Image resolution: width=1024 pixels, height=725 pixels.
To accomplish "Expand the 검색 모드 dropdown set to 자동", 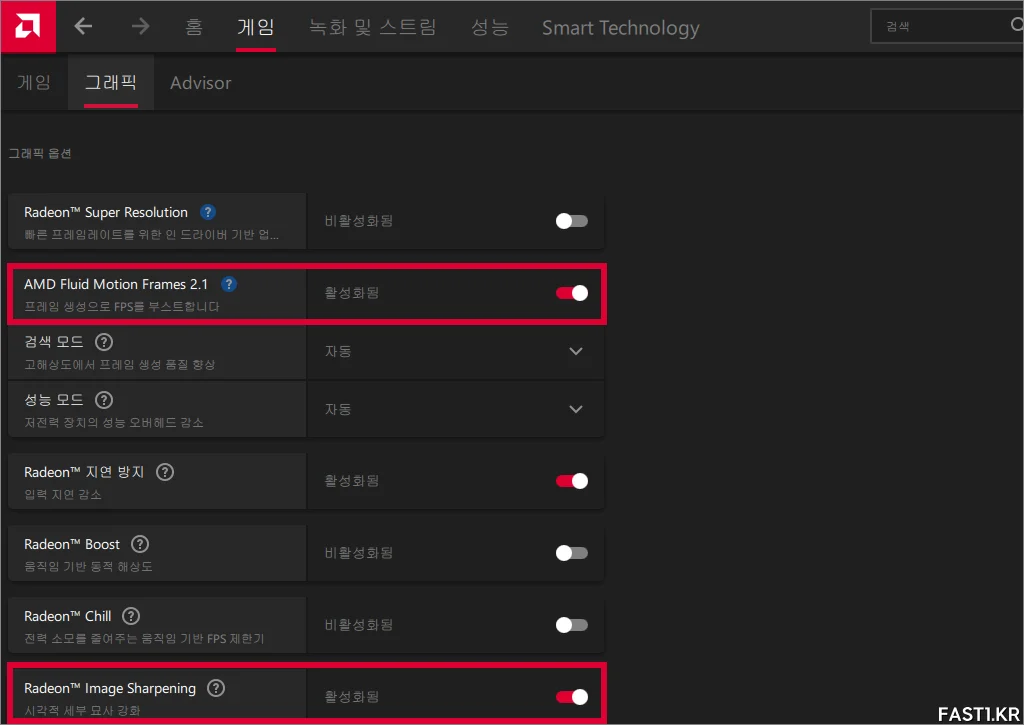I will 455,351.
